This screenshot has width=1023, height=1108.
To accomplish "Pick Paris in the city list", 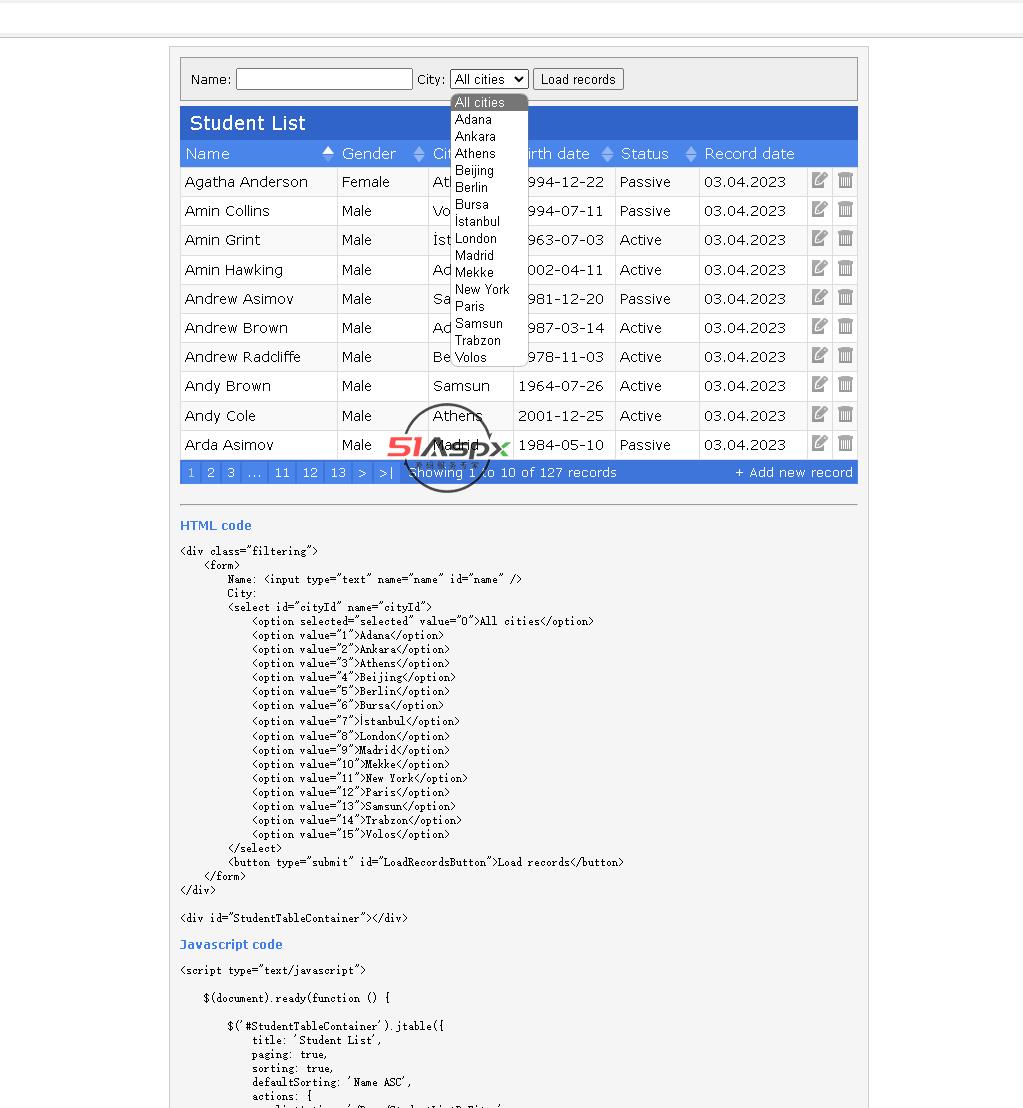I will (x=489, y=306).
